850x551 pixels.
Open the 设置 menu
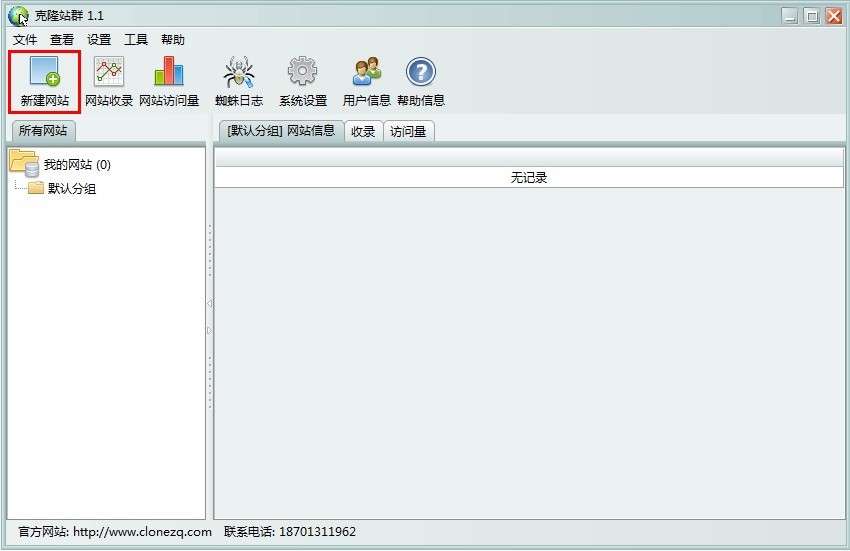[99, 40]
